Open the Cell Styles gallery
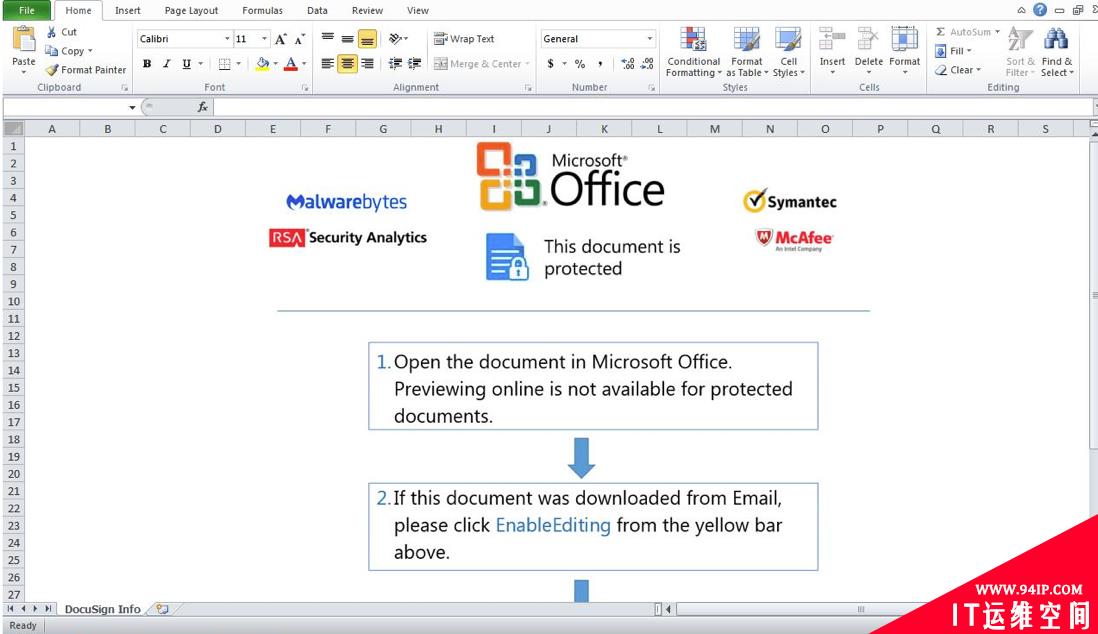Image resolution: width=1098 pixels, height=634 pixels. tap(788, 52)
